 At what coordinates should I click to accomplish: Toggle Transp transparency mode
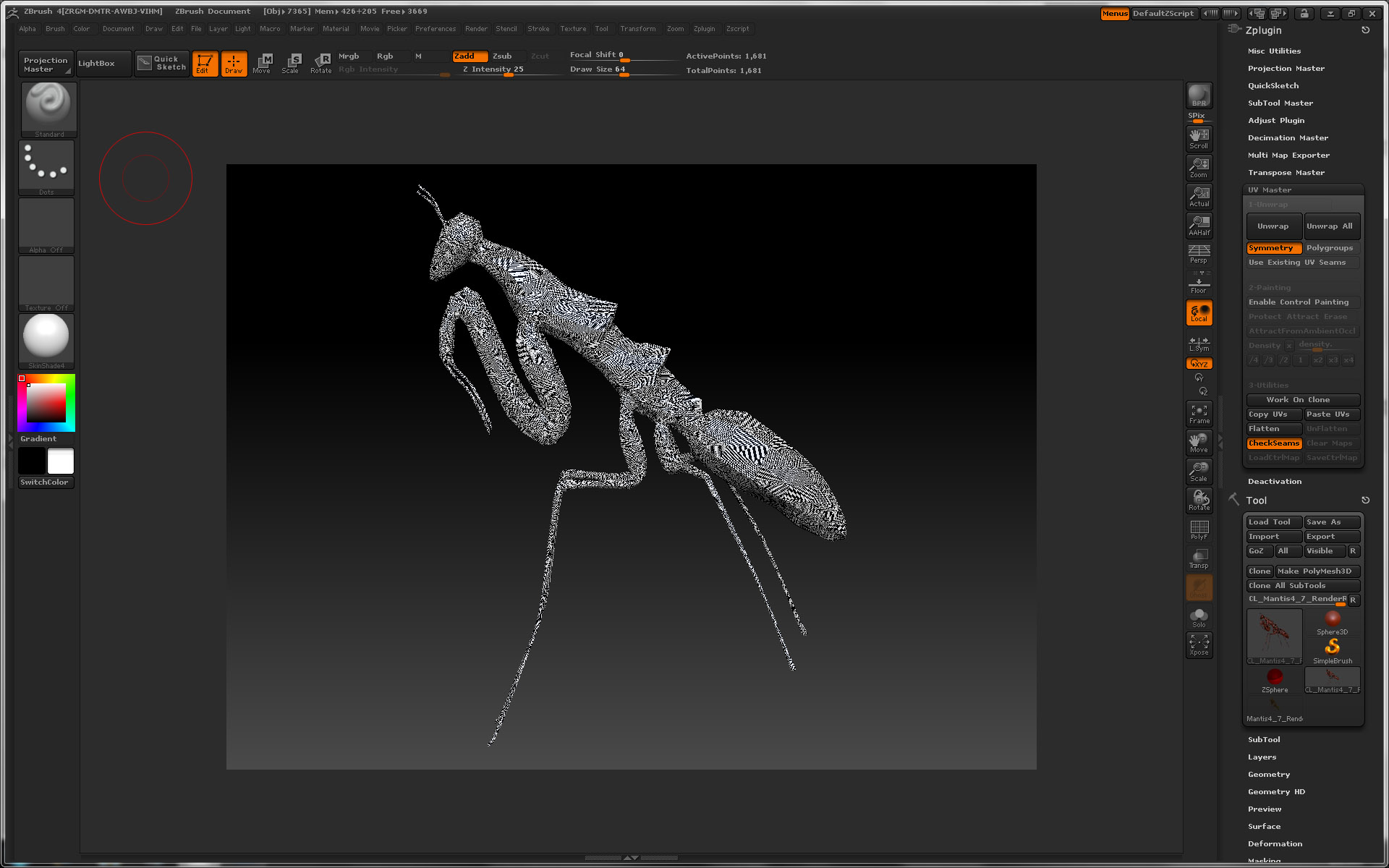pos(1199,558)
